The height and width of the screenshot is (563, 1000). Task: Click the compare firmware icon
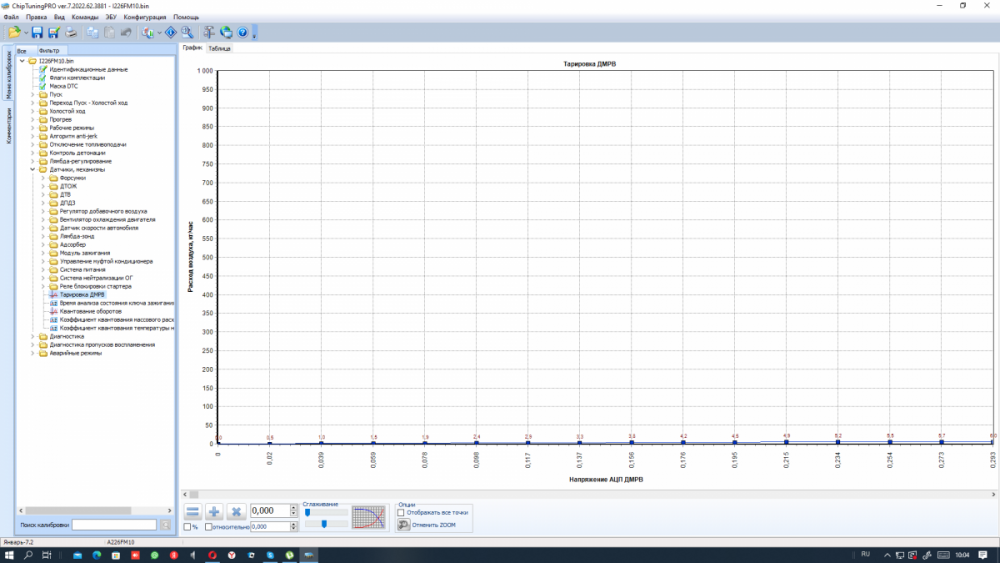coord(148,32)
